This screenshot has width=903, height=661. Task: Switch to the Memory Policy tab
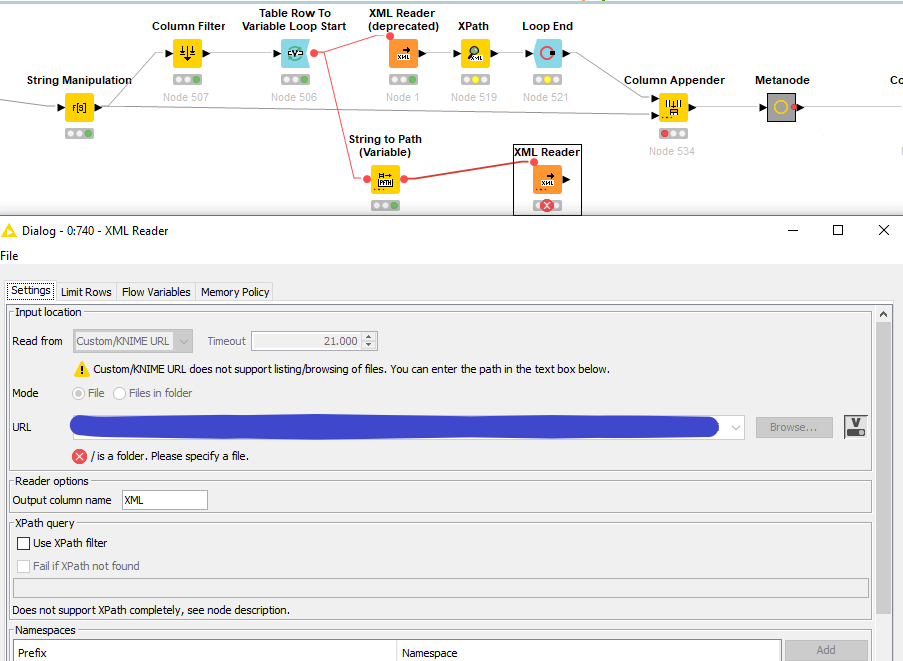pos(235,292)
